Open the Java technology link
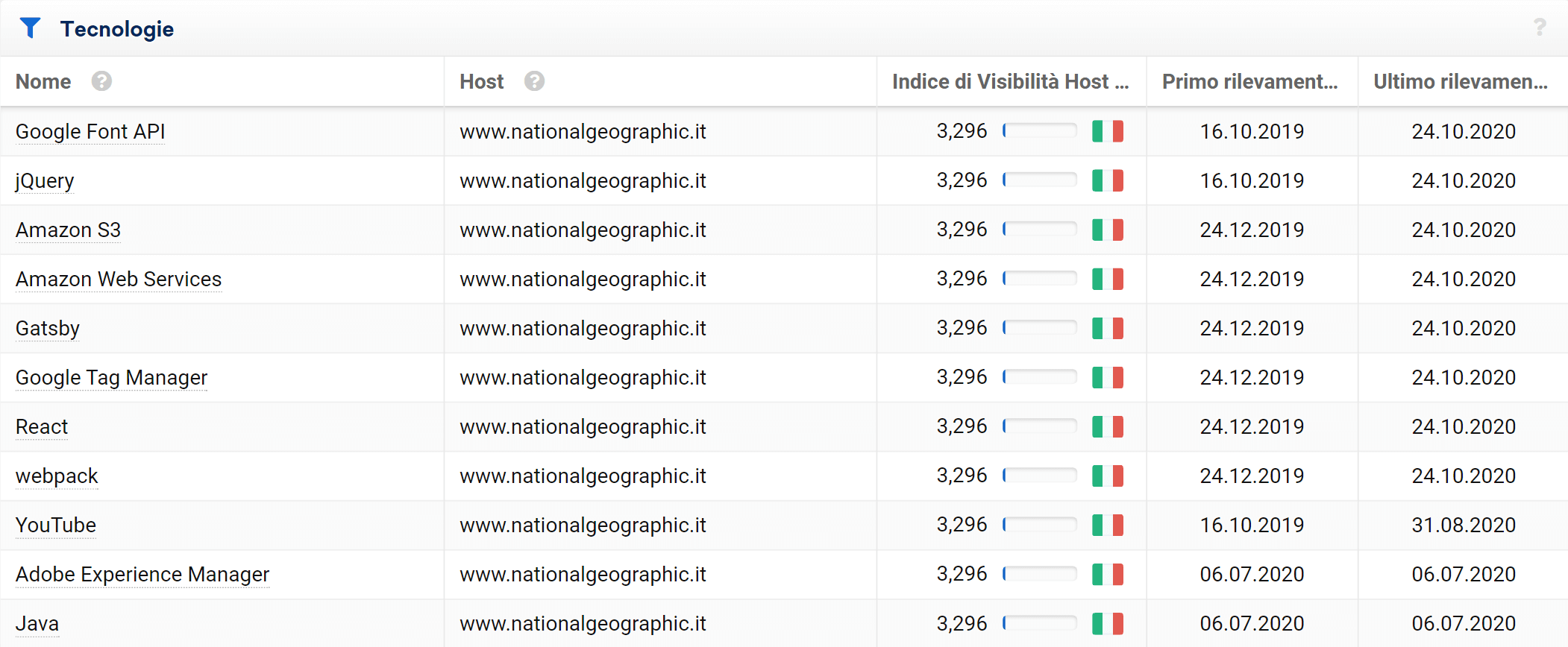 [x=37, y=623]
